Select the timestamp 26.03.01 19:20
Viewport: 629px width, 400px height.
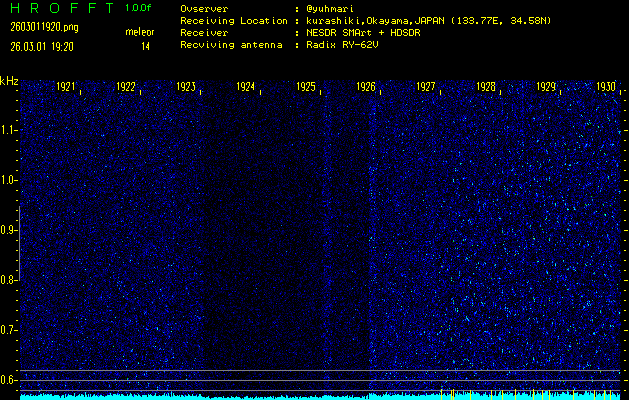click(42, 47)
